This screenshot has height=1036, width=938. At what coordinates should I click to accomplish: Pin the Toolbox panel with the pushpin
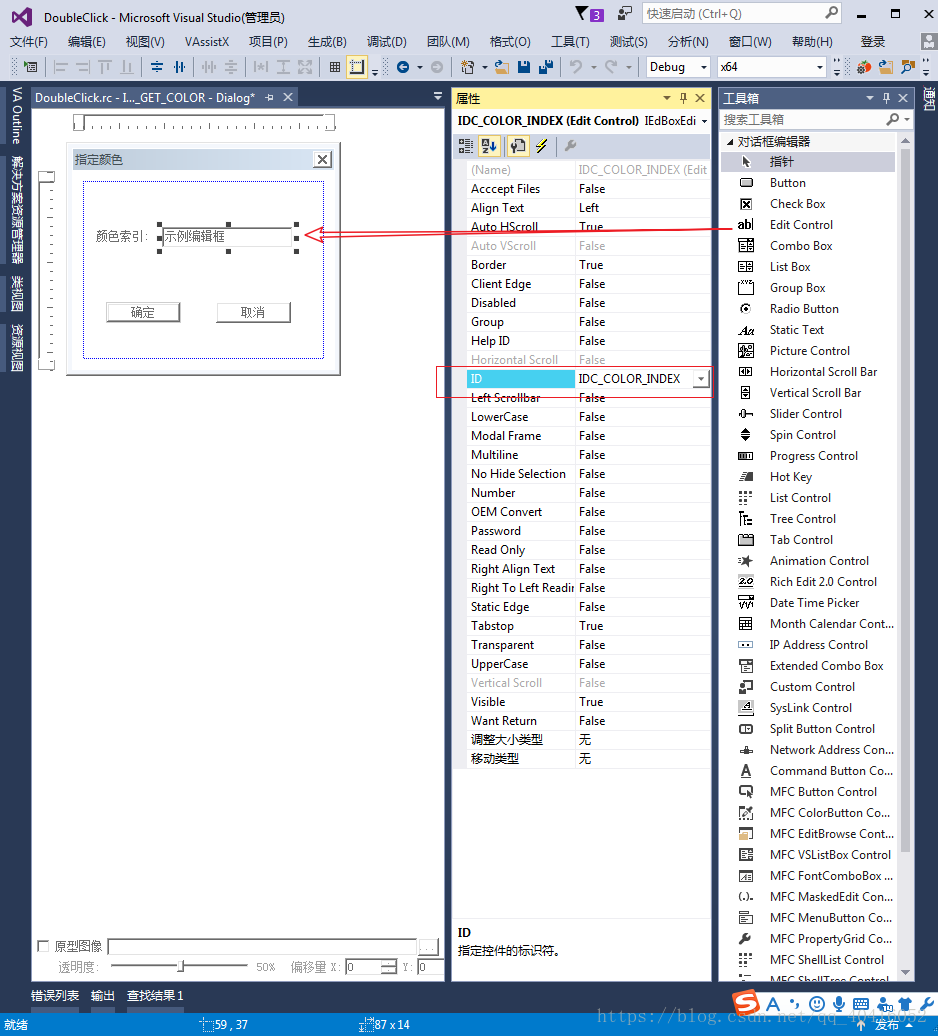(x=886, y=98)
